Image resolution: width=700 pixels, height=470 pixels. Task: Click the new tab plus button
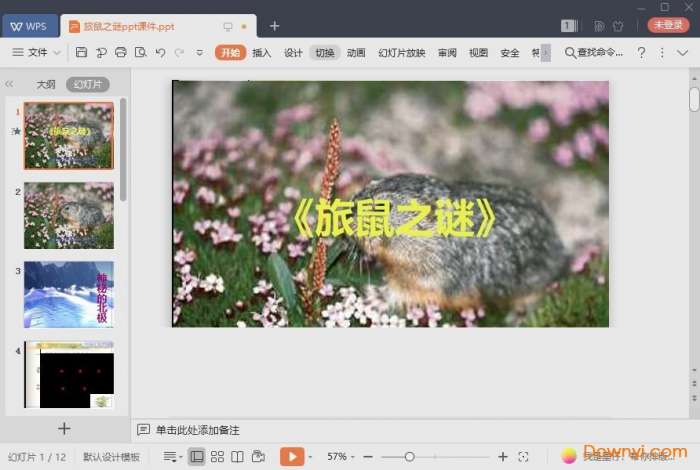coord(275,26)
